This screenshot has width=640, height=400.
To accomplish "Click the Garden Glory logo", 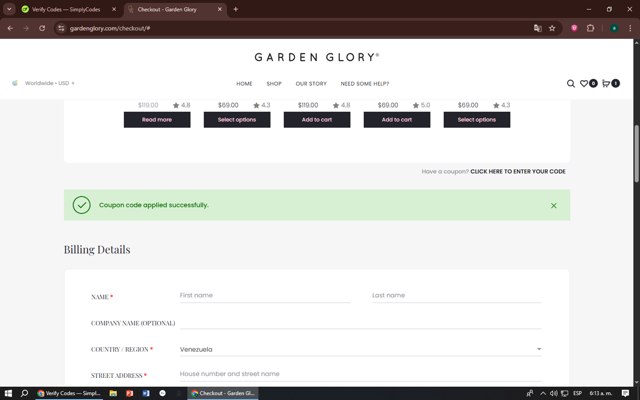I will click(x=317, y=57).
